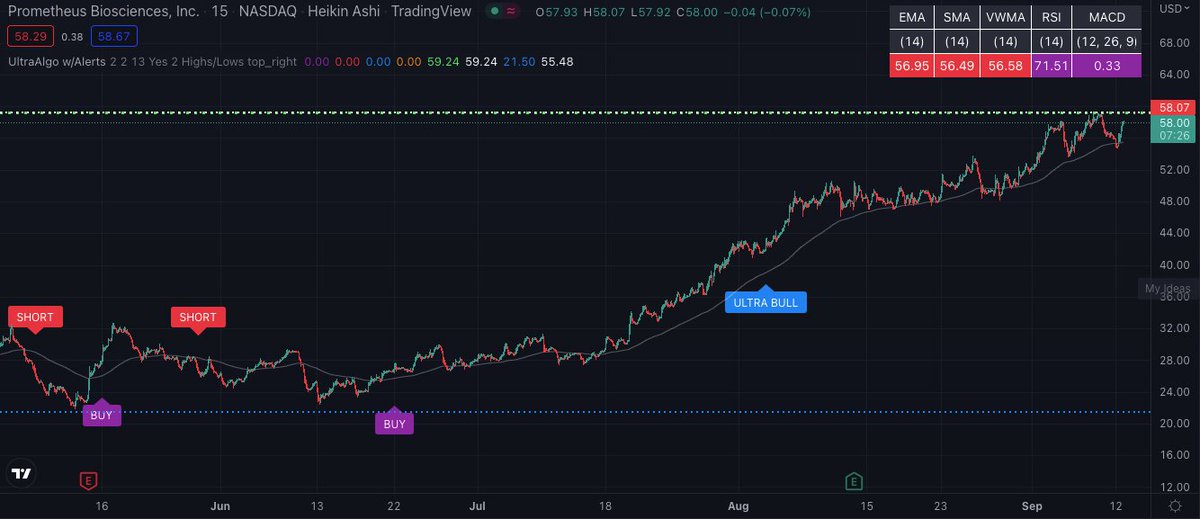Click the pink delayed-data wave icon
Image resolution: width=1200 pixels, height=519 pixels.
pyautogui.click(x=513, y=12)
